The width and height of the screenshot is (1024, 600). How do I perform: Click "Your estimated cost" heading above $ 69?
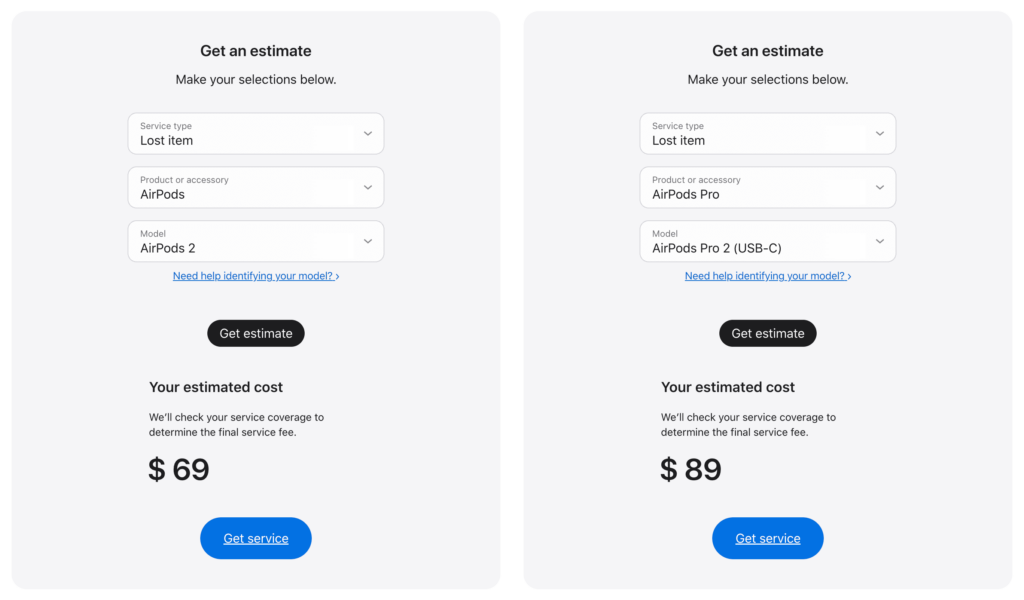tap(216, 387)
